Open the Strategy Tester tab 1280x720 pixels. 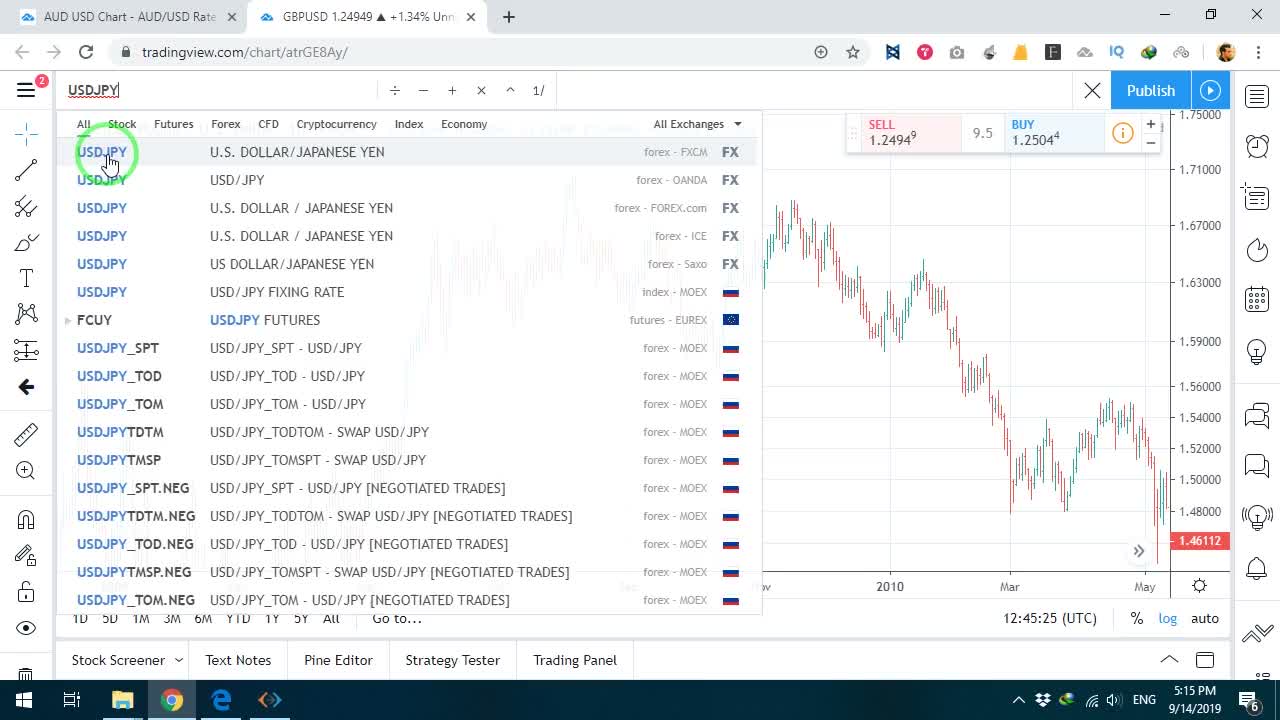[x=452, y=660]
